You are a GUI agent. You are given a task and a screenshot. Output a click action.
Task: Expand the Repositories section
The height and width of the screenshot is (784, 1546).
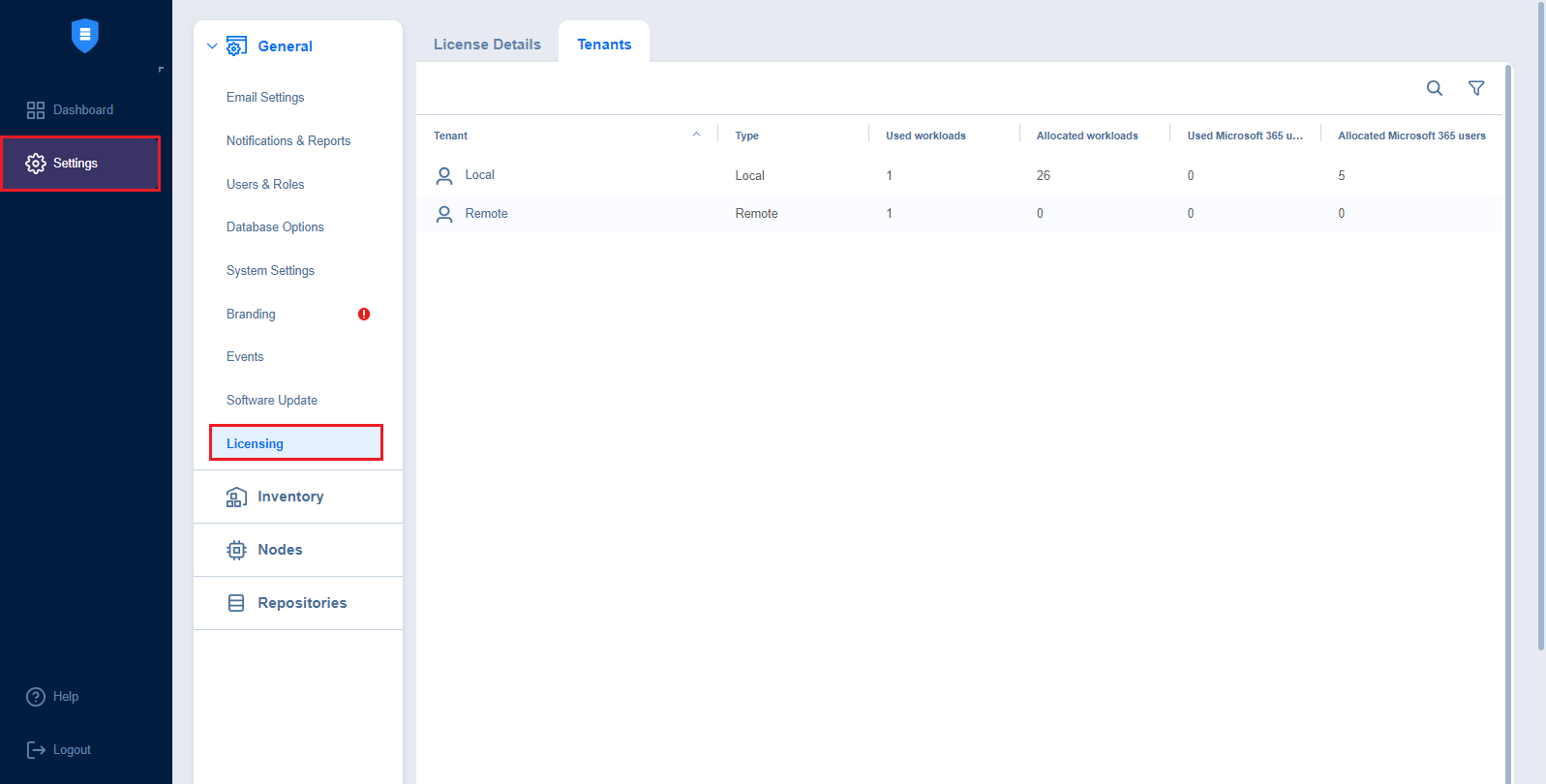click(301, 603)
